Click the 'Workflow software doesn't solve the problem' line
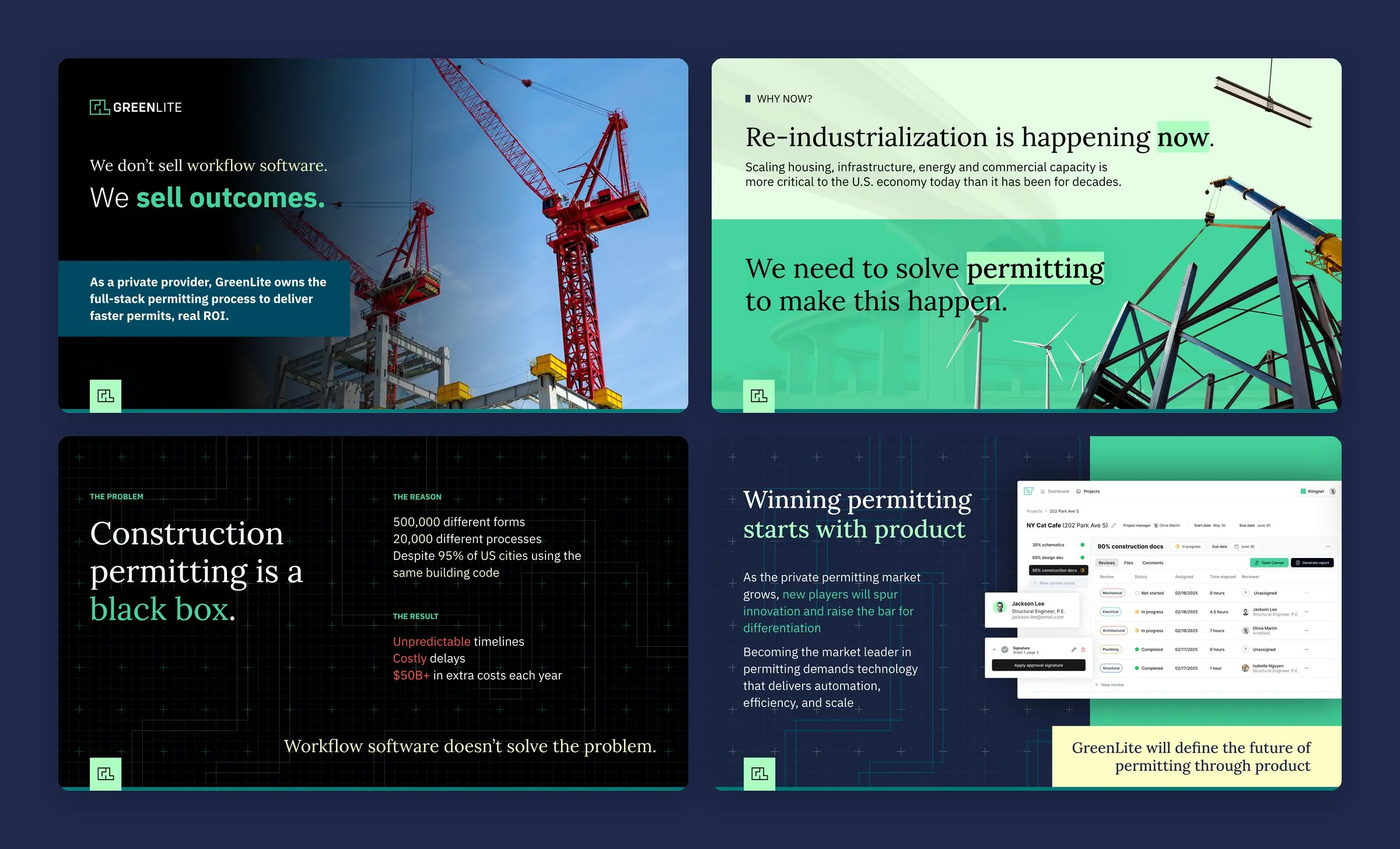 470,746
